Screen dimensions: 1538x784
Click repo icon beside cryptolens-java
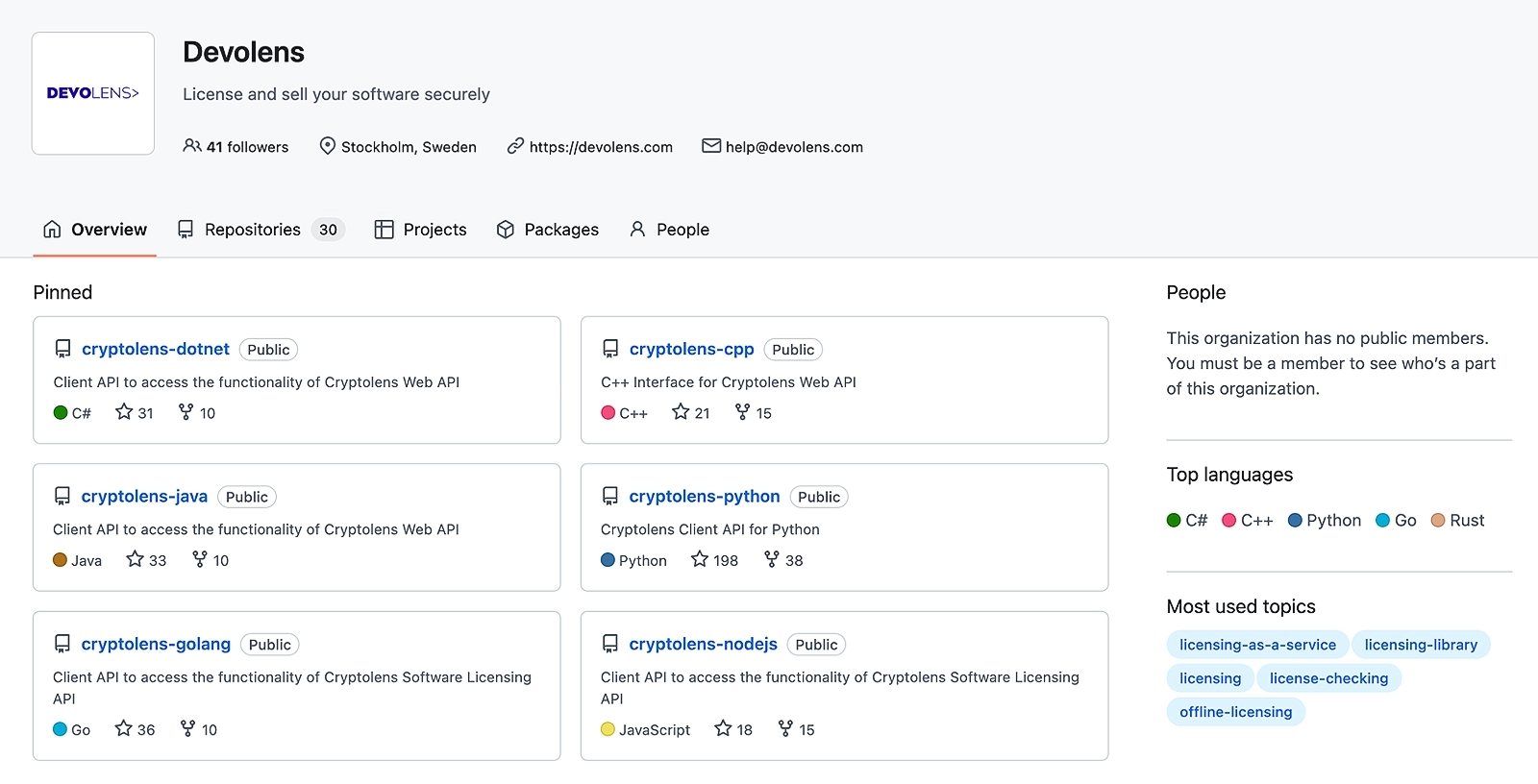pyautogui.click(x=62, y=496)
